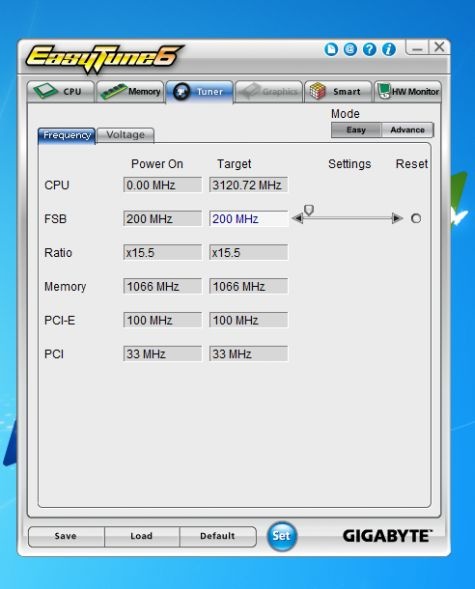Click the FSB slider thumb
Image resolution: width=475 pixels, height=589 pixels.
tap(309, 210)
